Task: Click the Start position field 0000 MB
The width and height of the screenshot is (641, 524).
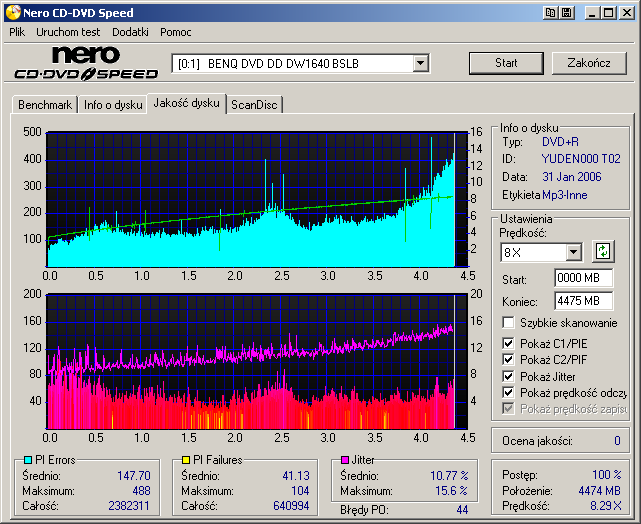Action: [583, 278]
